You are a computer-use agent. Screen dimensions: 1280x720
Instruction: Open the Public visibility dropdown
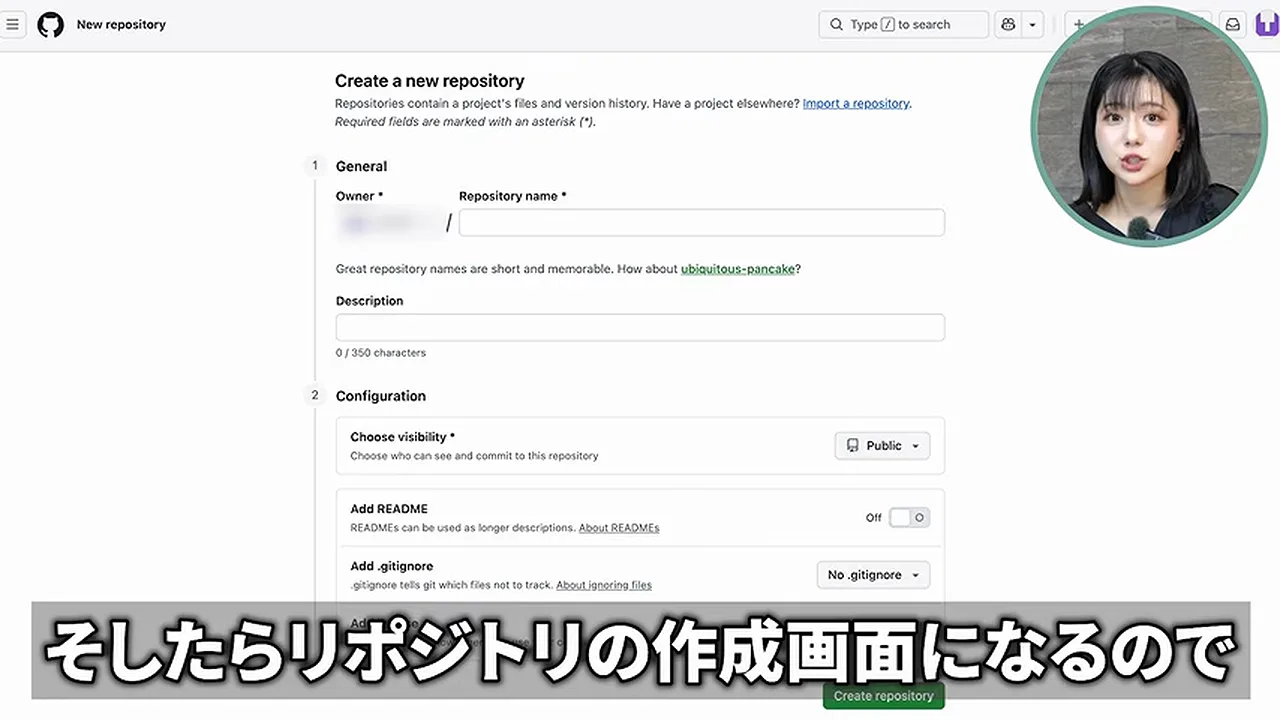point(882,446)
